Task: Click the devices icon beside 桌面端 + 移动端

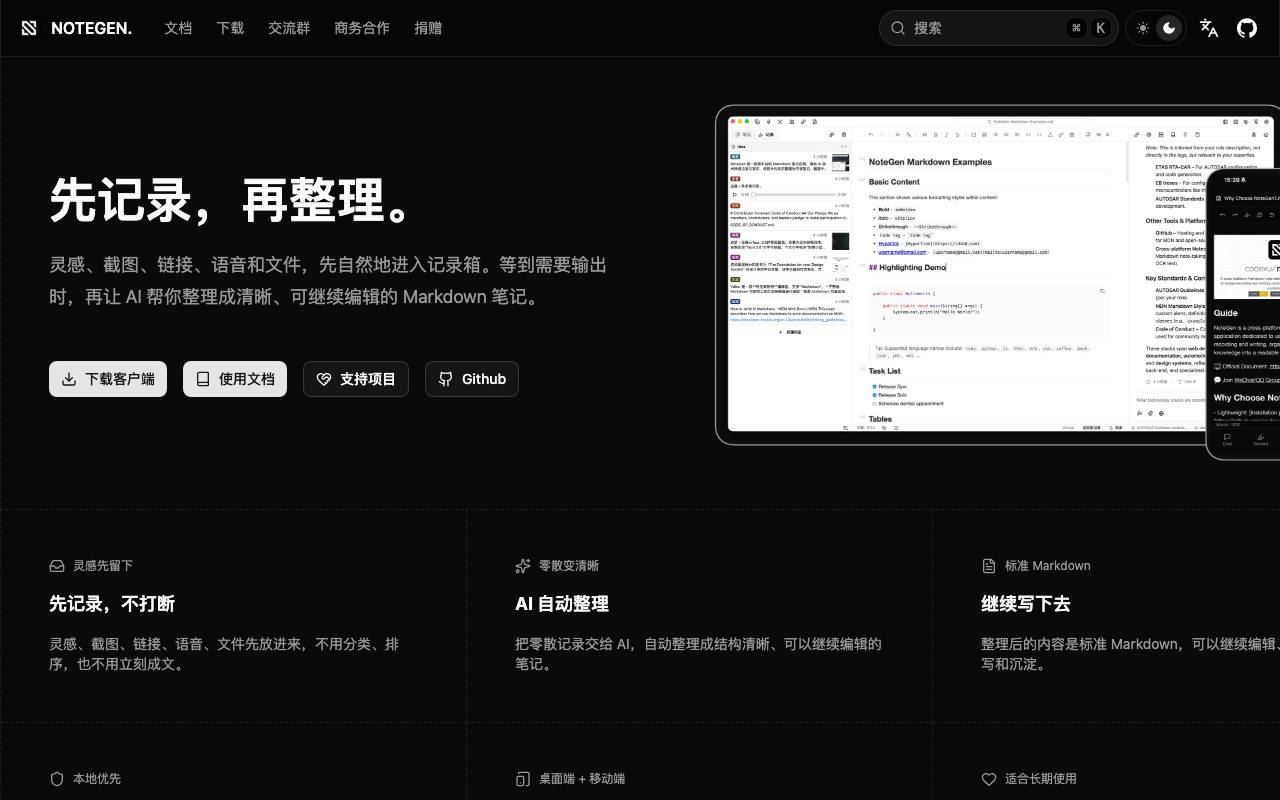Action: (x=523, y=779)
